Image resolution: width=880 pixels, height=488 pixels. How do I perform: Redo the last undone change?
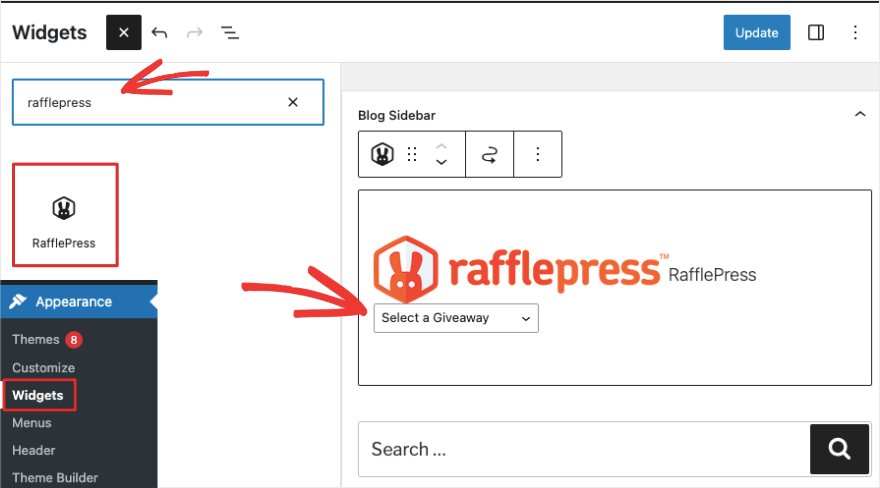point(194,33)
